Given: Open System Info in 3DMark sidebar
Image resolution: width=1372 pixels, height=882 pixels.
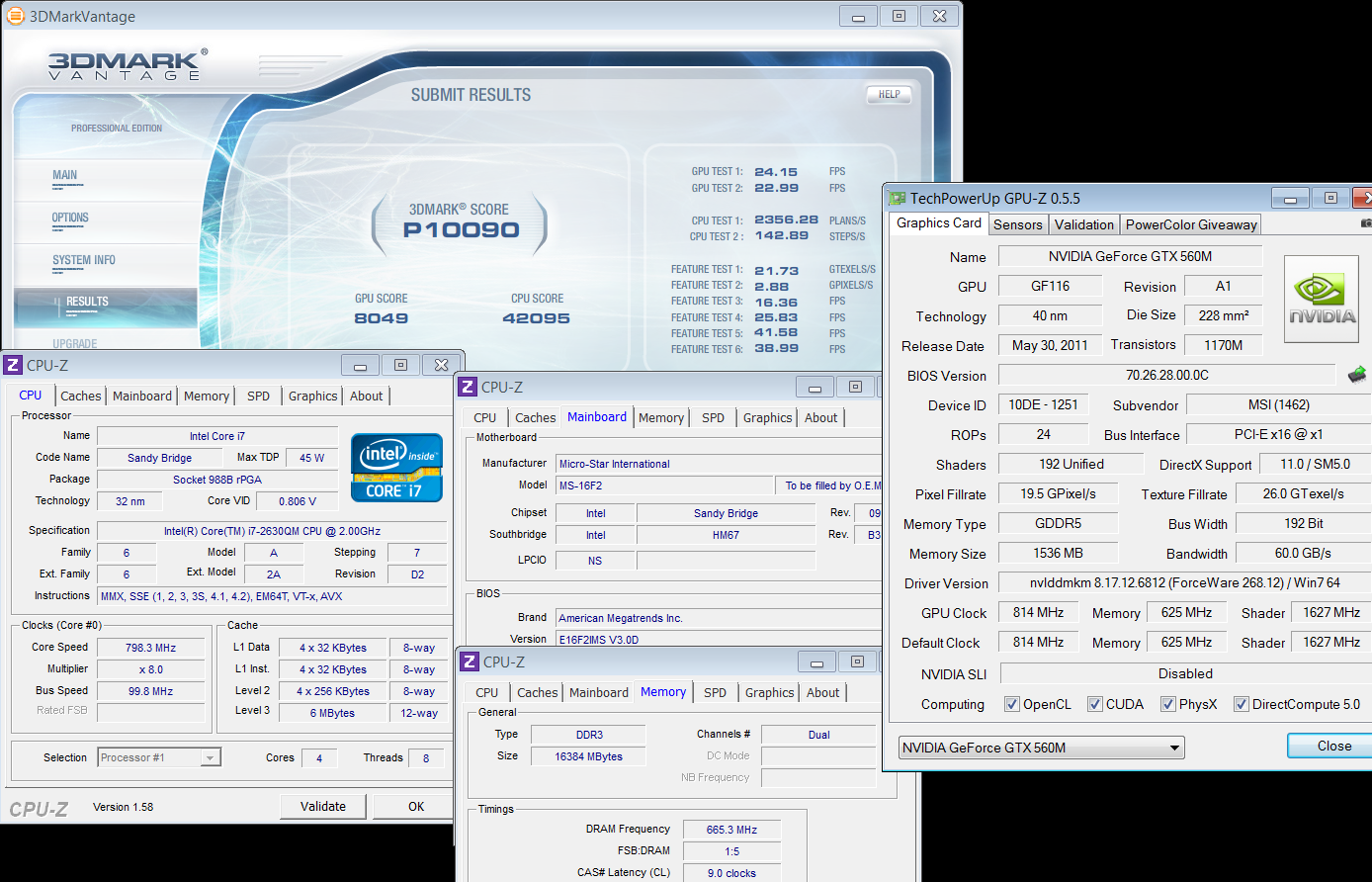Looking at the screenshot, I should (84, 260).
